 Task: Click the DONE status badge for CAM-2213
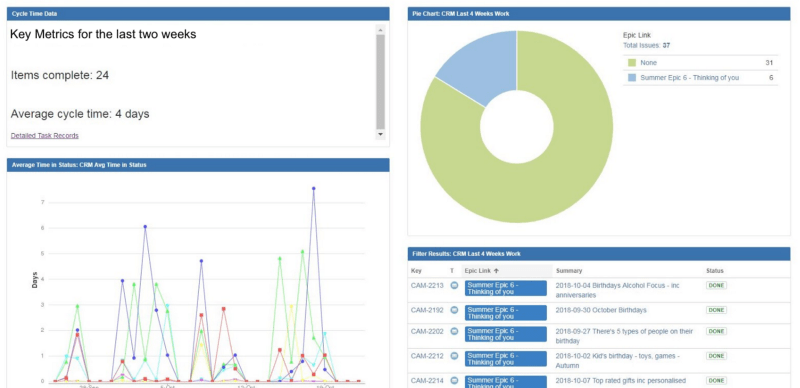click(x=716, y=285)
